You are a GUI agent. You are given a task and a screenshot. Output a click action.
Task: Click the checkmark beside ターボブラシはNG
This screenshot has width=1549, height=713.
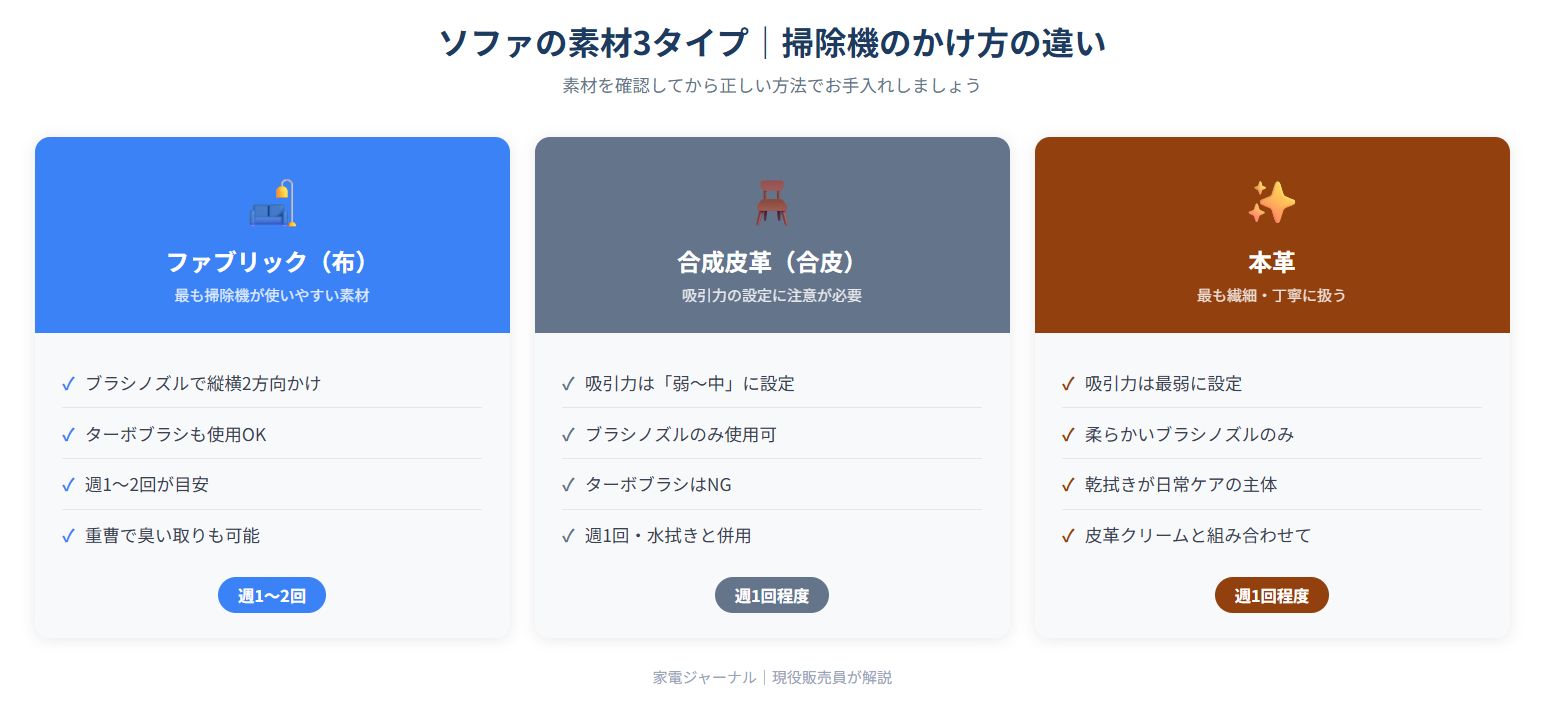pyautogui.click(x=568, y=485)
